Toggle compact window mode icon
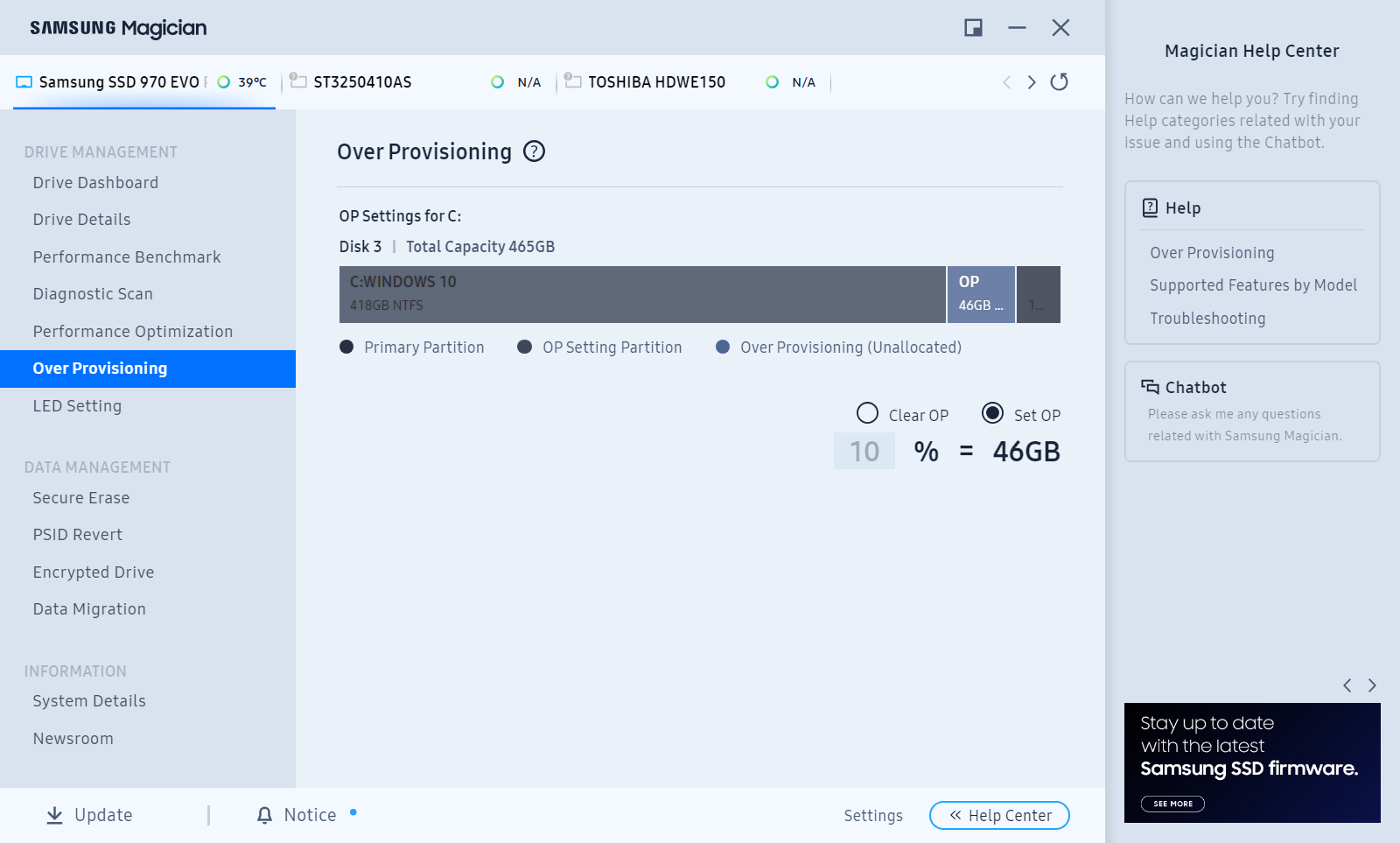This screenshot has height=843, width=1400. tap(973, 28)
